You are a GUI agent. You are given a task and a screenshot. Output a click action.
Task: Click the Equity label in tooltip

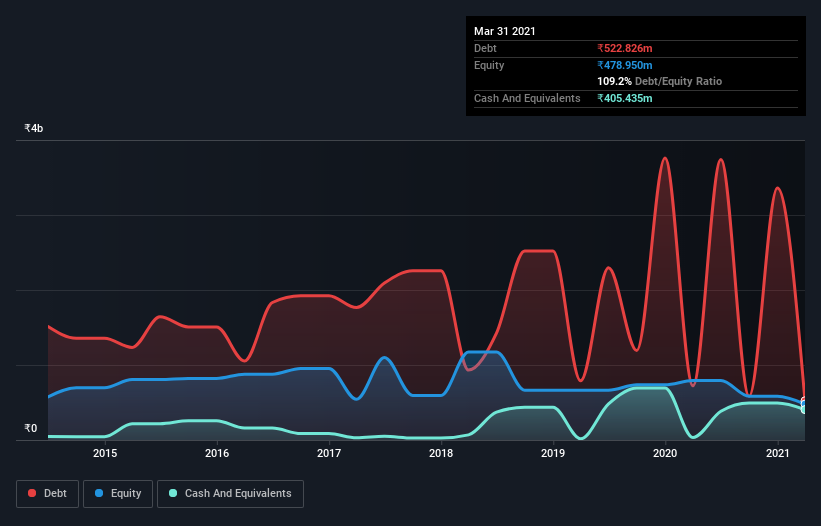[x=489, y=65]
